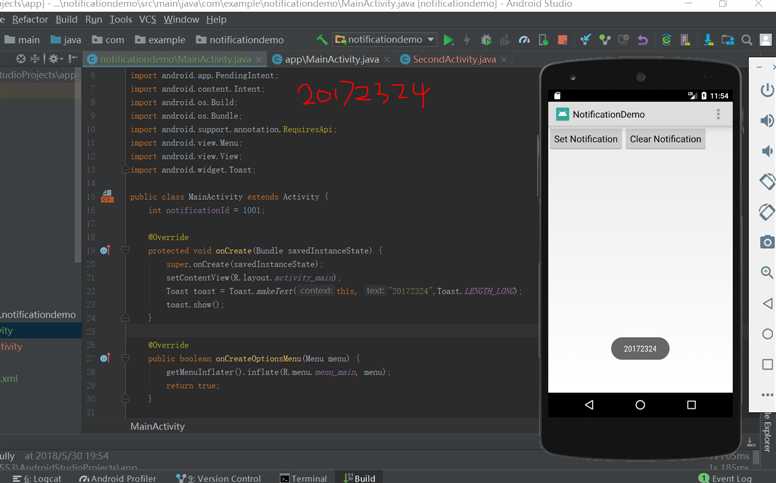Select notificationdemo\MainActivity.java editor tab

coord(176,59)
